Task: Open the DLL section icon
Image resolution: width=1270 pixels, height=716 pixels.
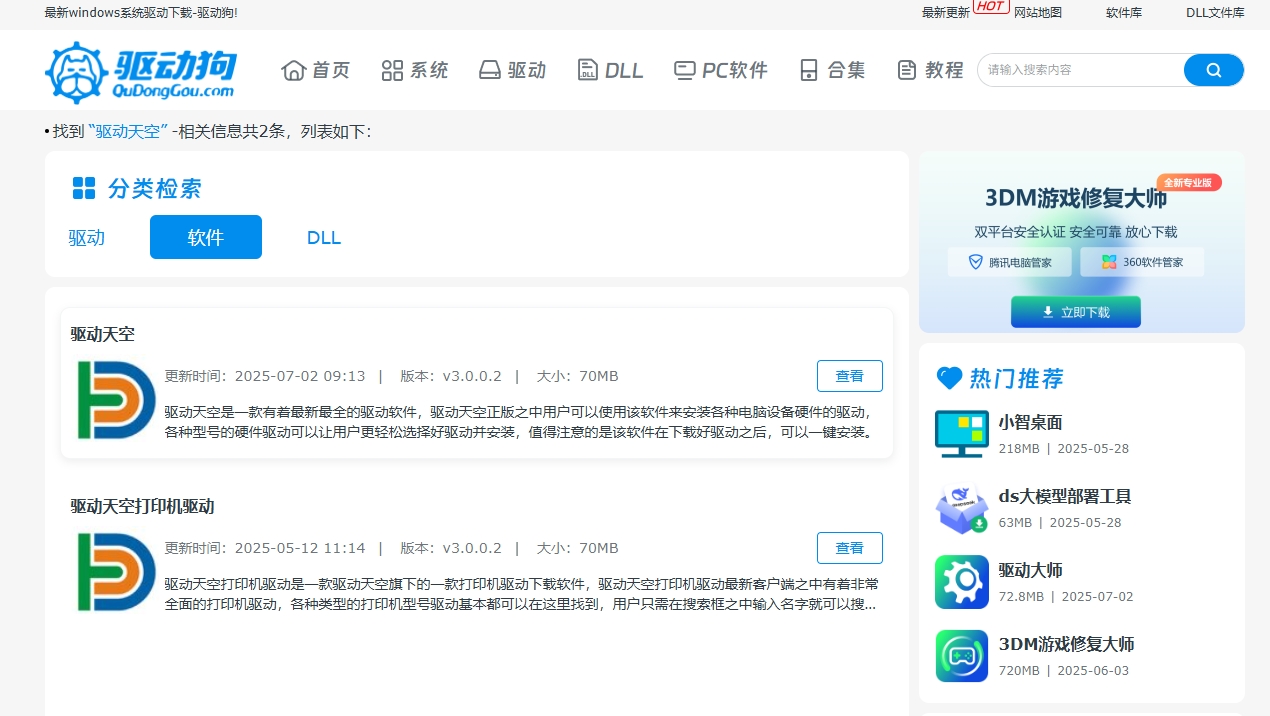Action: (588, 70)
